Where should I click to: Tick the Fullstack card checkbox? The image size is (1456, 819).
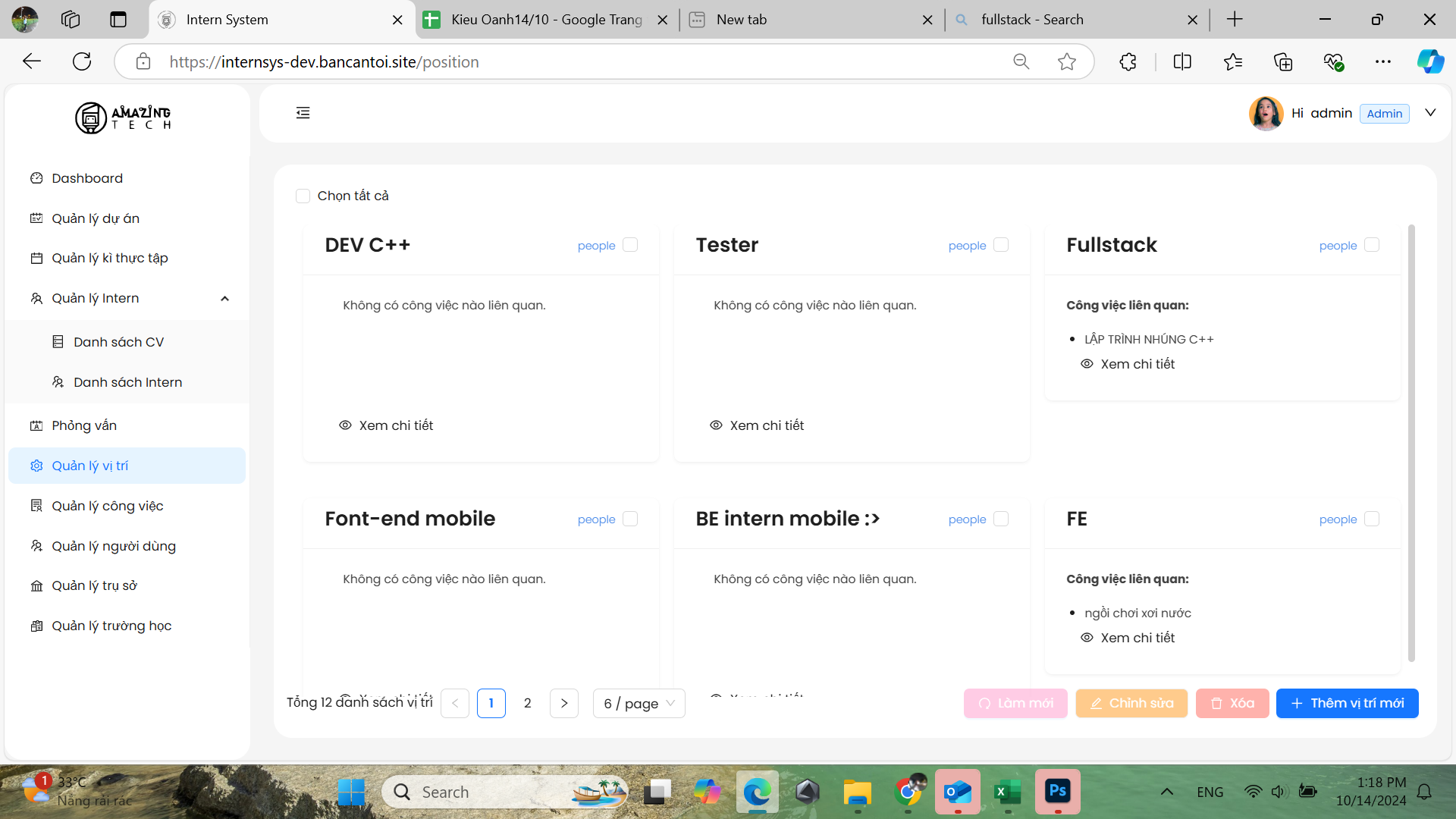pyautogui.click(x=1371, y=245)
